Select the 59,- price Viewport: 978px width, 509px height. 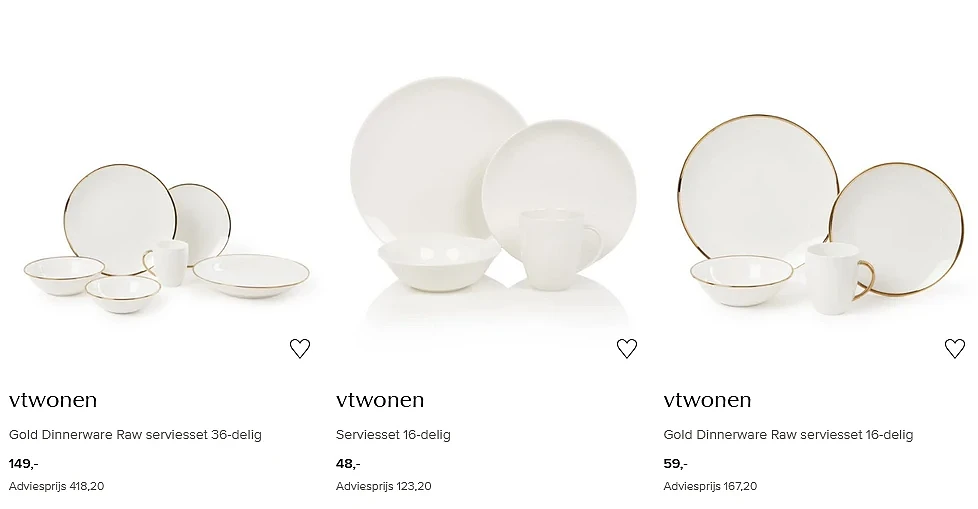(675, 463)
